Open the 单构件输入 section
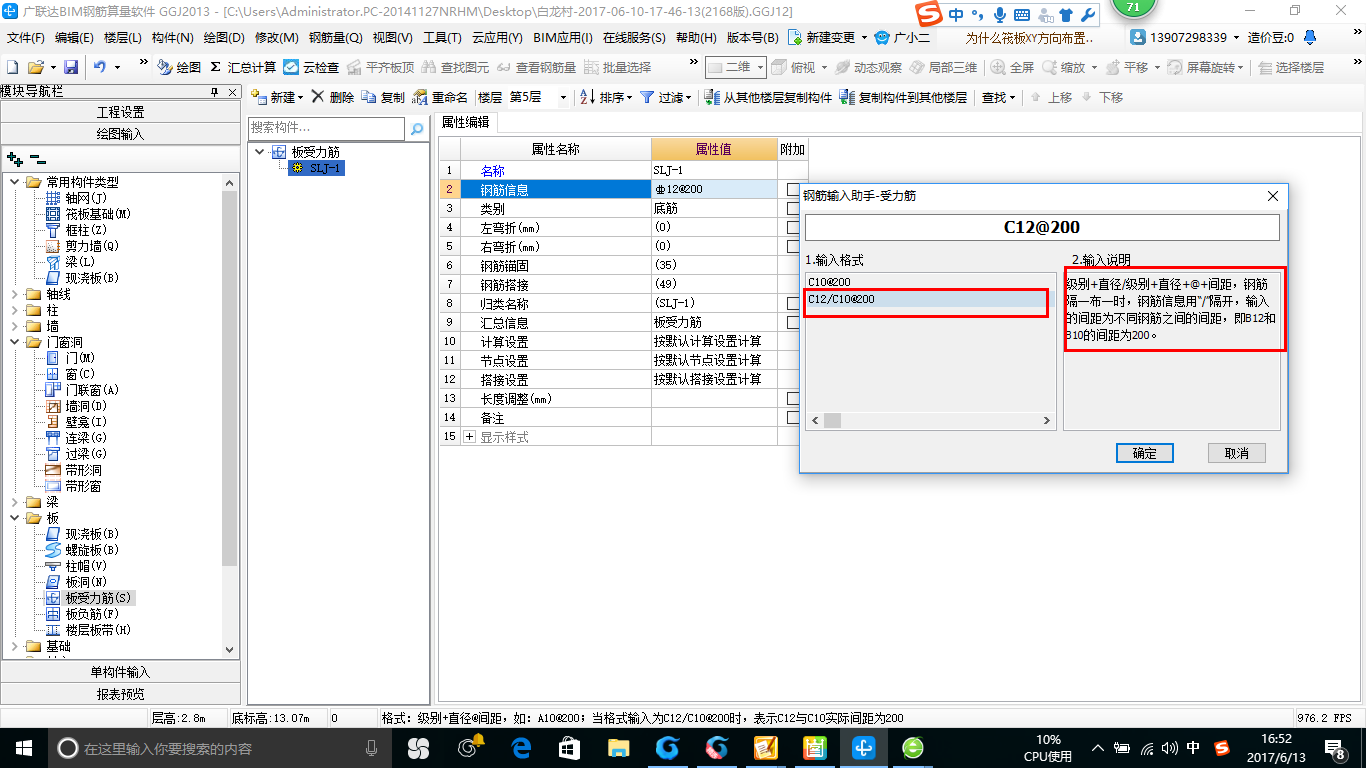 pyautogui.click(x=120, y=672)
